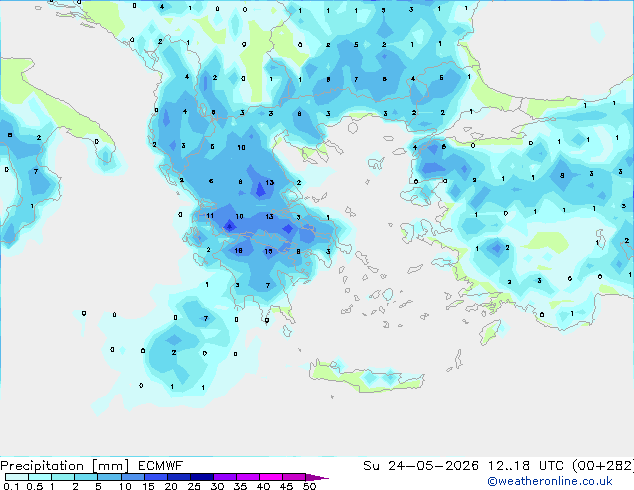
Task: Click the '18' precipitation value on the map
Action: click(x=239, y=251)
